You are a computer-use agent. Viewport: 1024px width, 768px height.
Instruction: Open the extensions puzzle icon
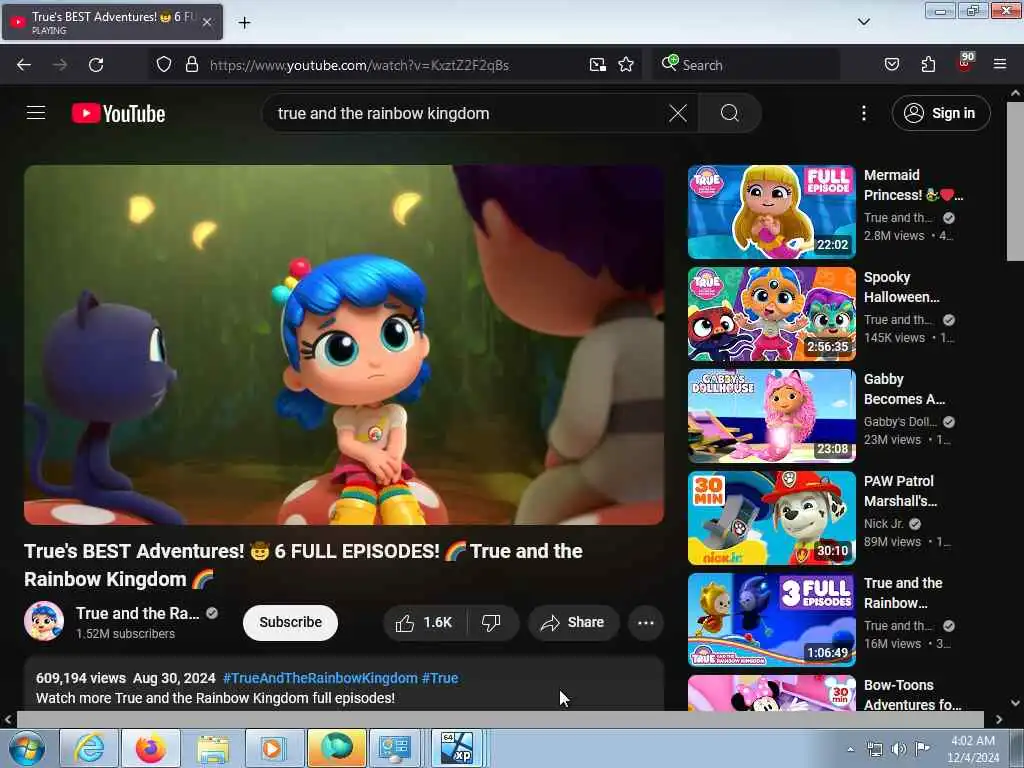click(x=928, y=64)
